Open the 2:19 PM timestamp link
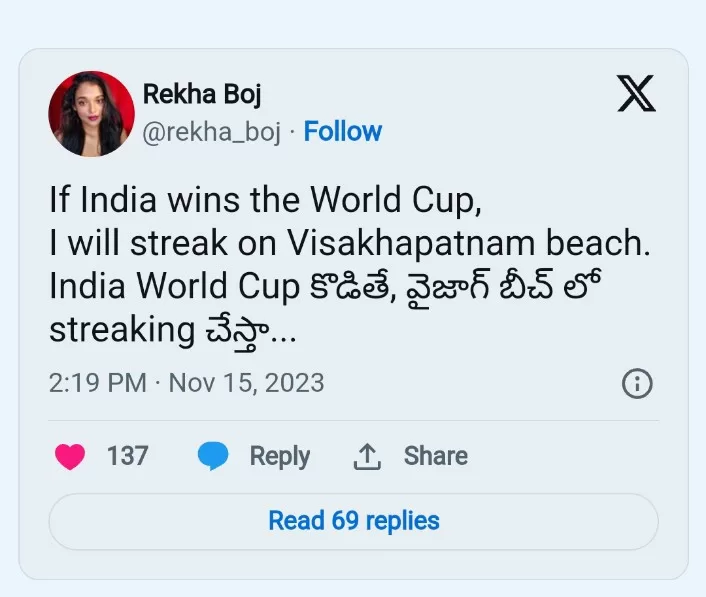This screenshot has width=706, height=597. click(x=98, y=383)
